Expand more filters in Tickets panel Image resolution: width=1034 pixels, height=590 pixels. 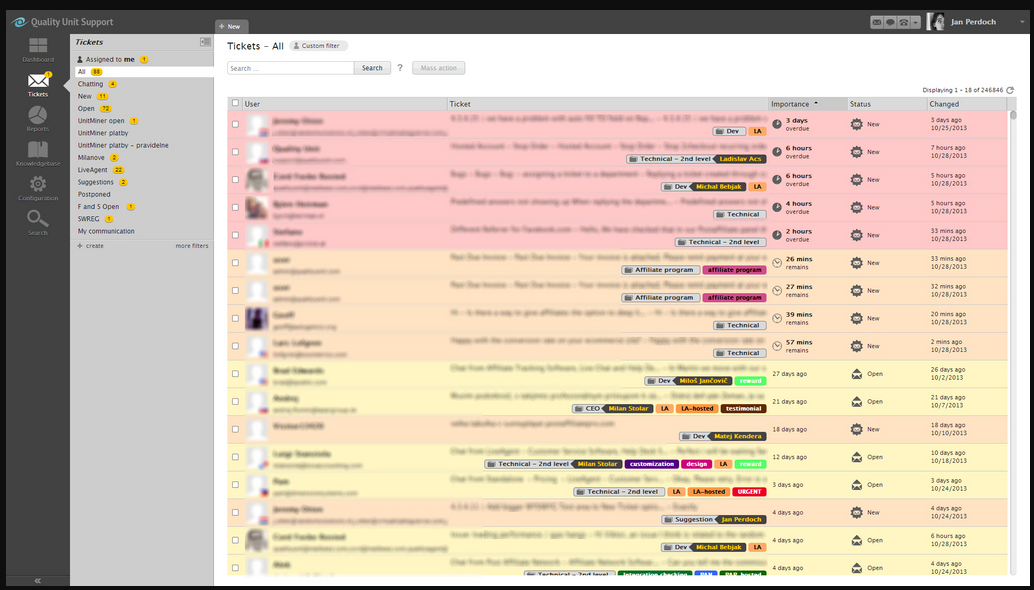pyautogui.click(x=192, y=246)
